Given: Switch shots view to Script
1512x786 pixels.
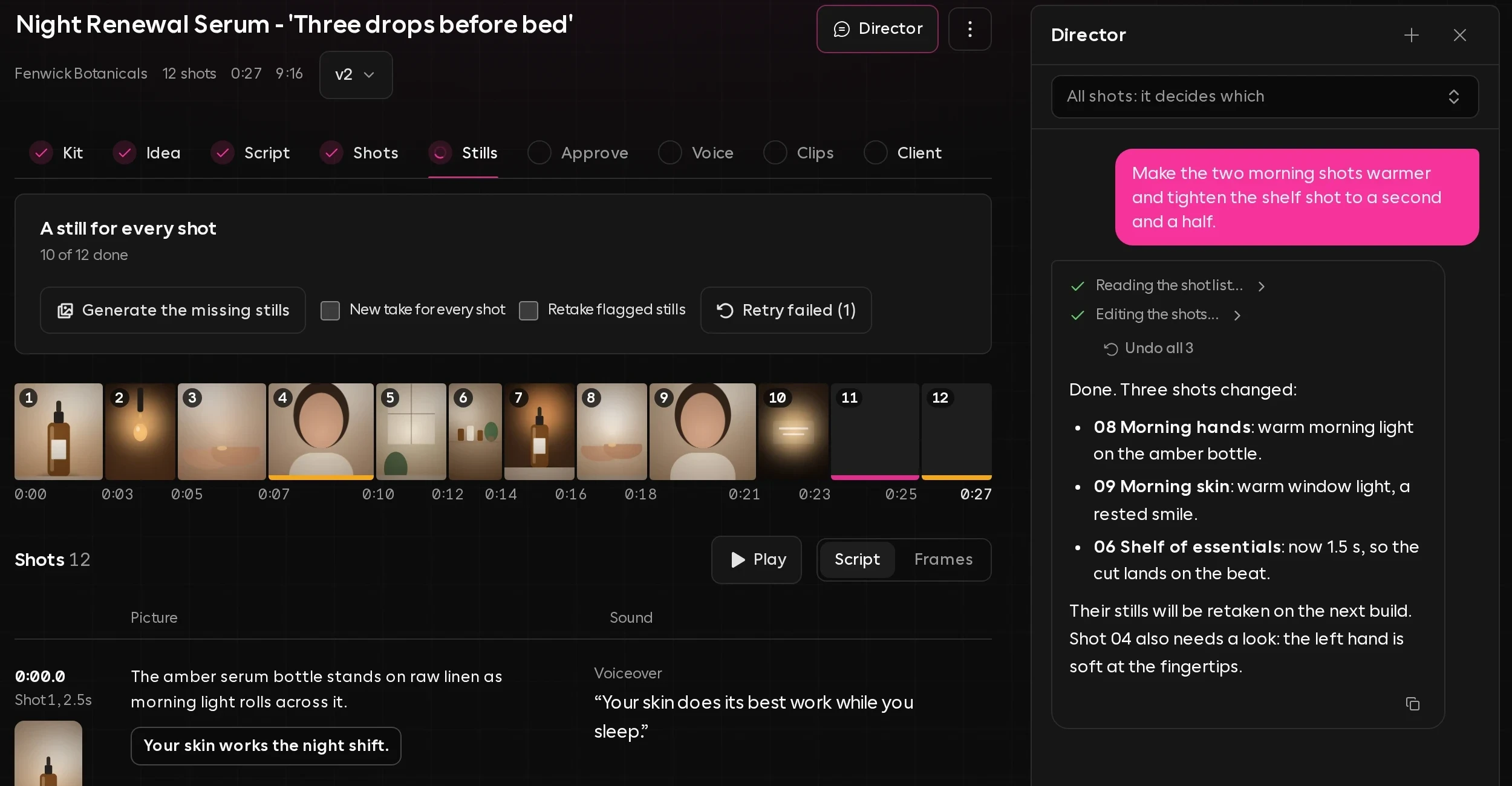Looking at the screenshot, I should tap(857, 560).
